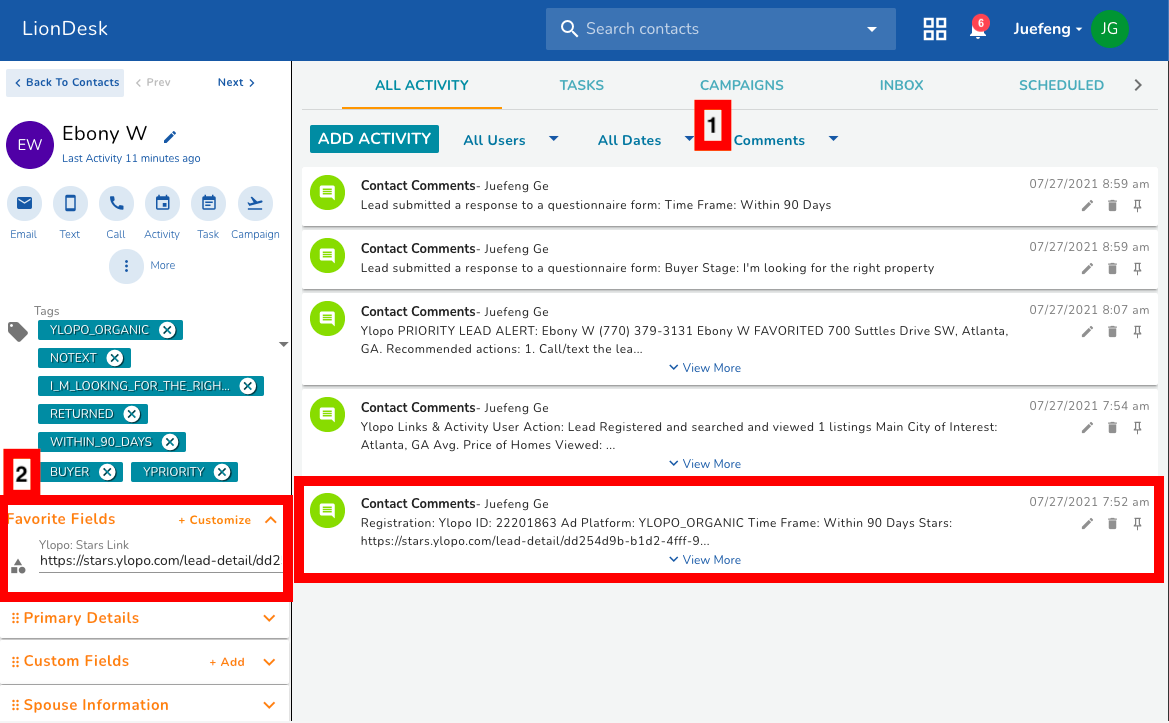
Task: Delete the 8:07 am priority lead comment
Action: coord(1112,332)
